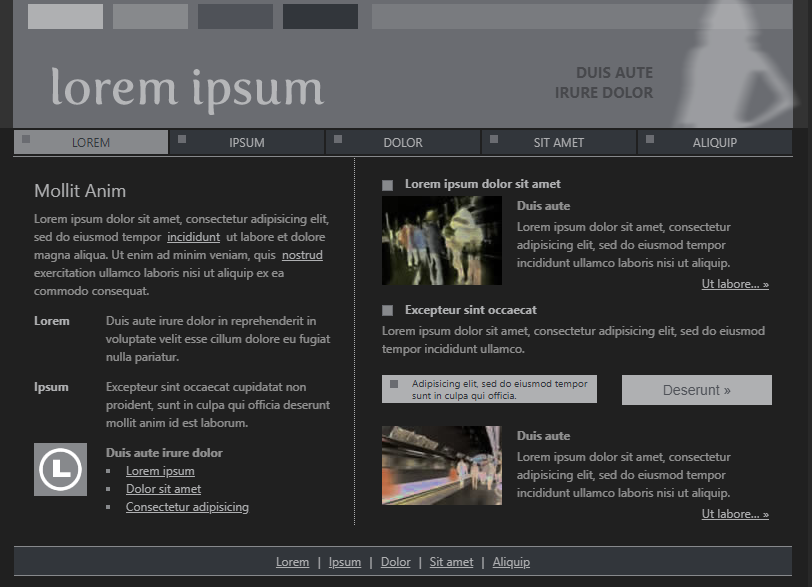Pick the darkest swatch in the top row
Viewport: 812px width, 587px height.
(320, 17)
